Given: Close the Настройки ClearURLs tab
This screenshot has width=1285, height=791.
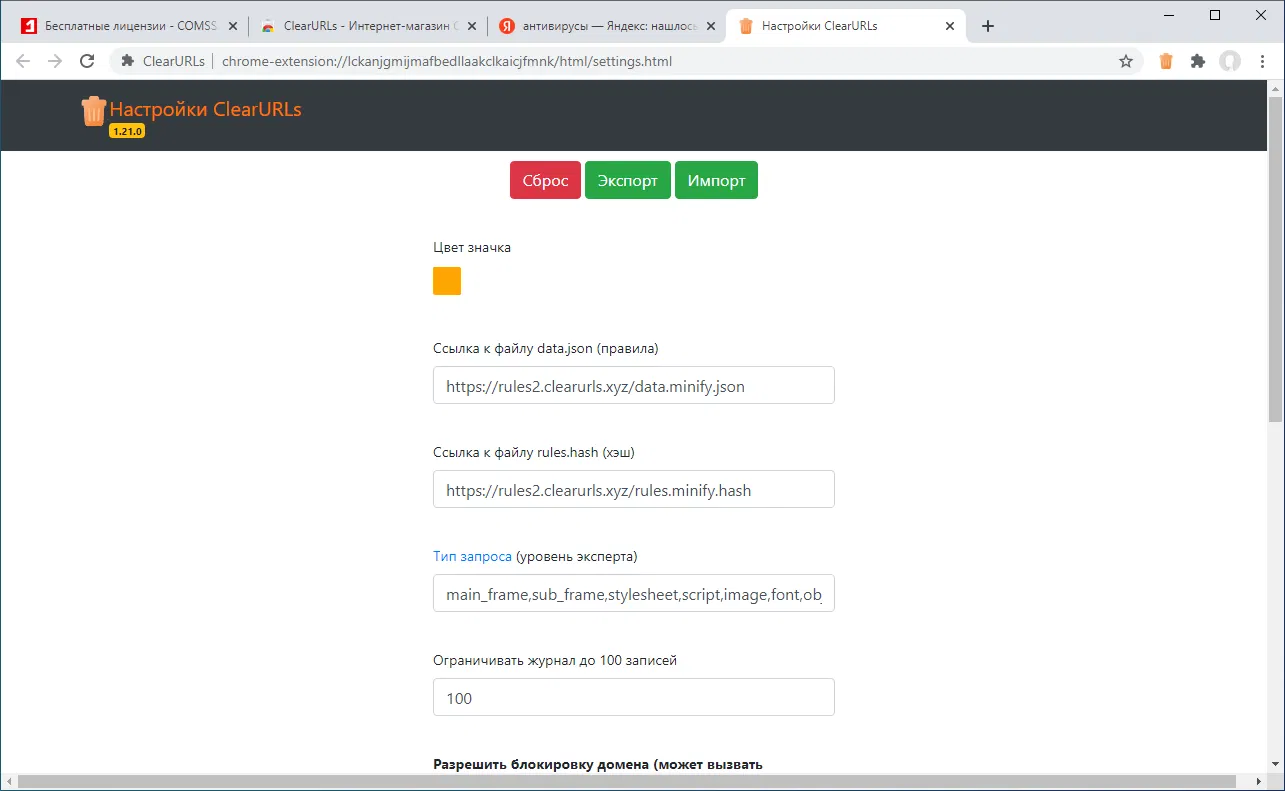Looking at the screenshot, I should coord(949,26).
